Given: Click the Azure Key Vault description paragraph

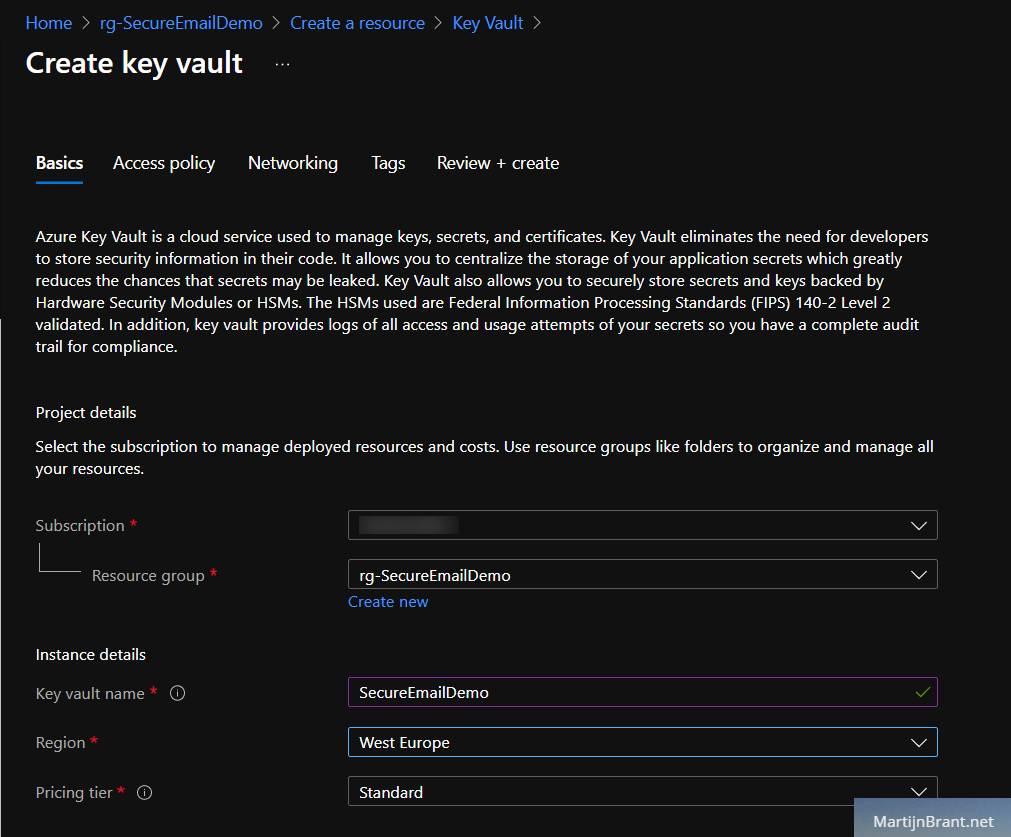Looking at the screenshot, I should (482, 291).
